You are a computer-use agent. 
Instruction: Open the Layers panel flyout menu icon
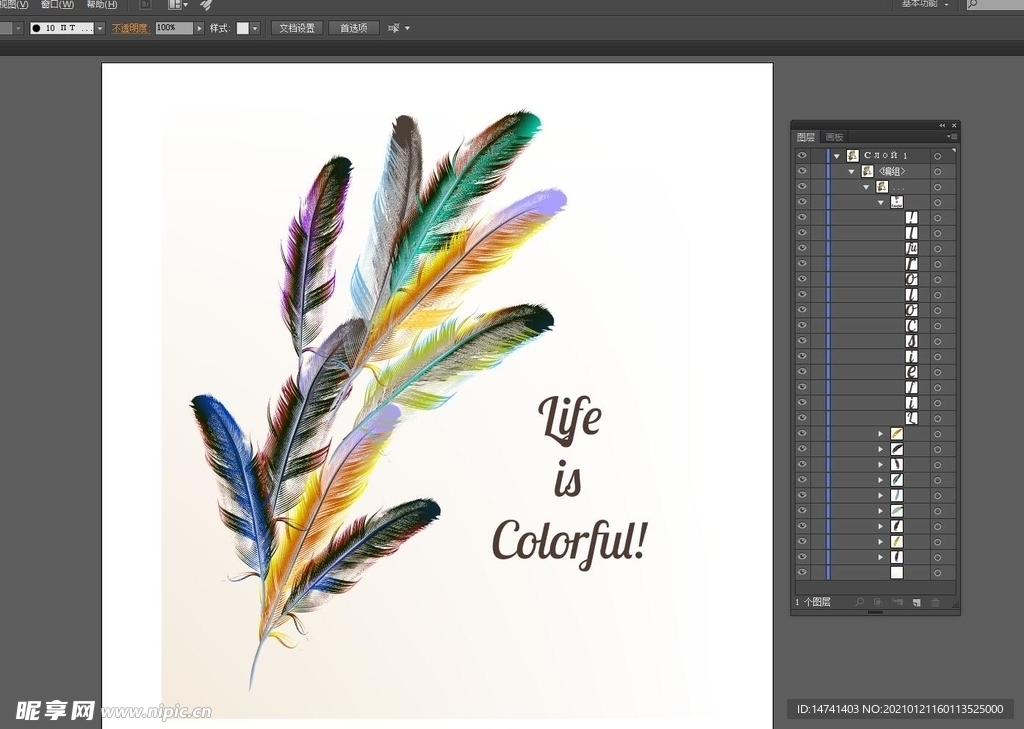(952, 136)
